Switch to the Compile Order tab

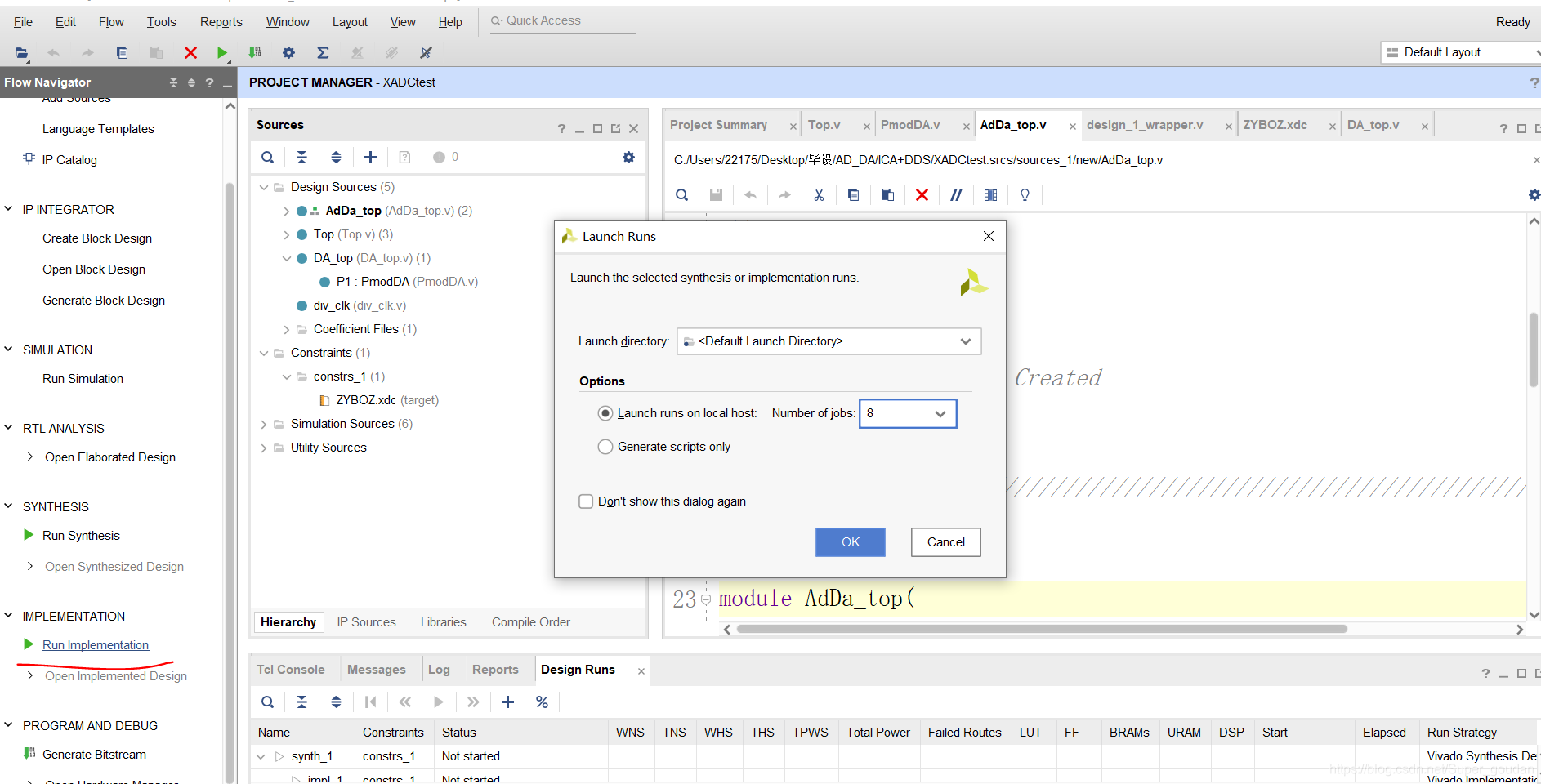pyautogui.click(x=531, y=622)
